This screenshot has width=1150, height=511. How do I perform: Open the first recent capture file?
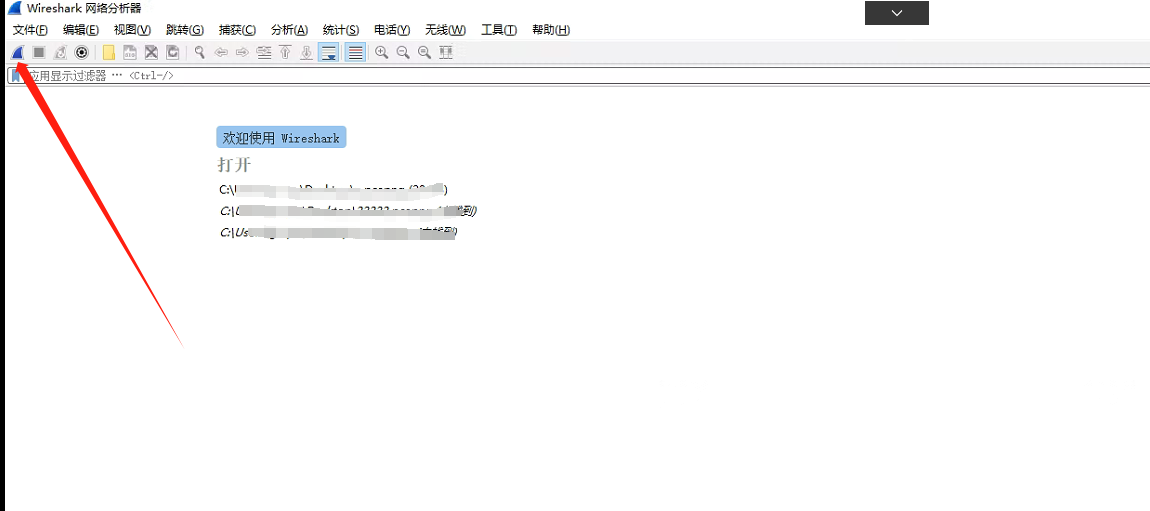[334, 189]
